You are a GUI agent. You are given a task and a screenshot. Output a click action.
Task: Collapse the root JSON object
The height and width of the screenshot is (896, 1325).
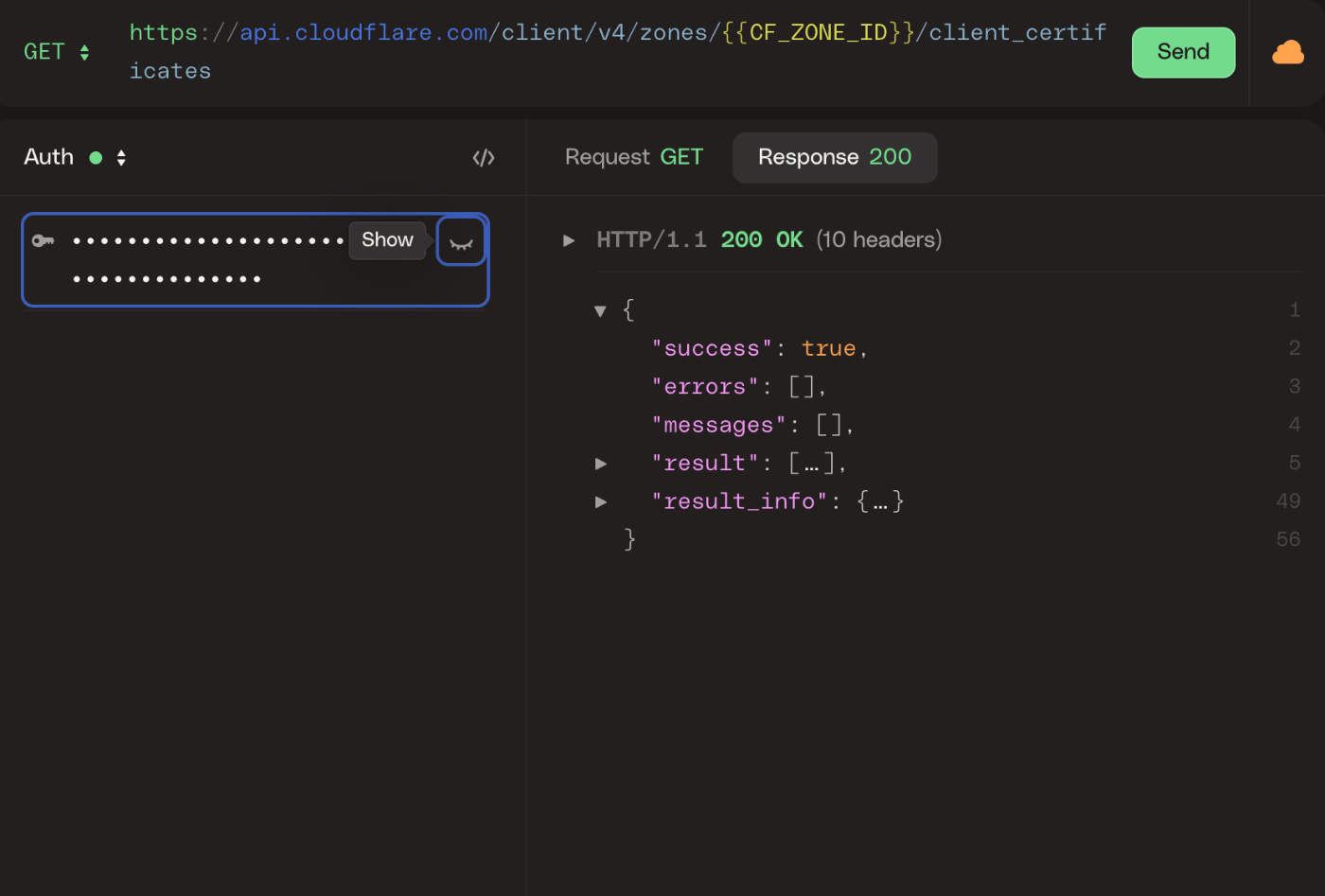click(x=600, y=310)
